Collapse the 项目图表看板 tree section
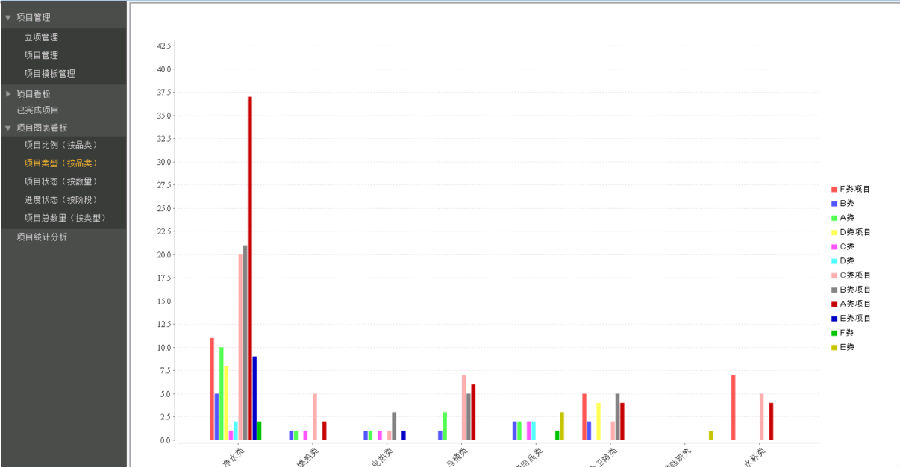The width and height of the screenshot is (900, 467). (x=8, y=128)
